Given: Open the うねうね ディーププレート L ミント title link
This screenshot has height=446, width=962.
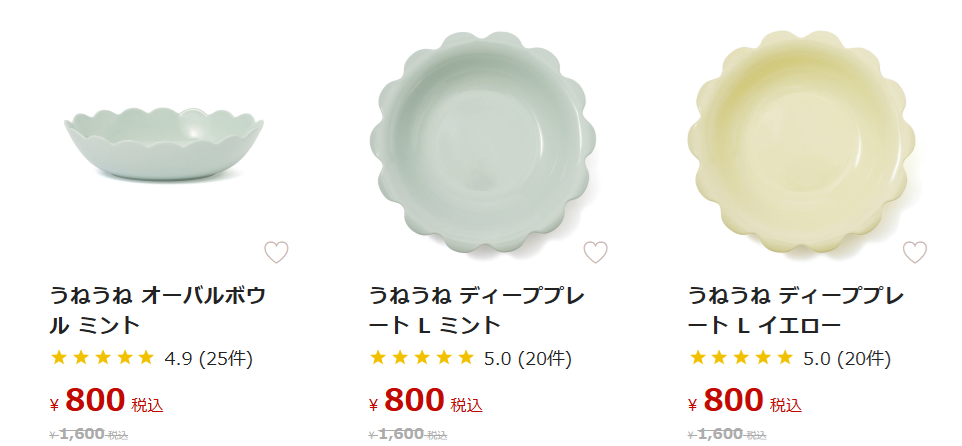Looking at the screenshot, I should click(x=476, y=310).
